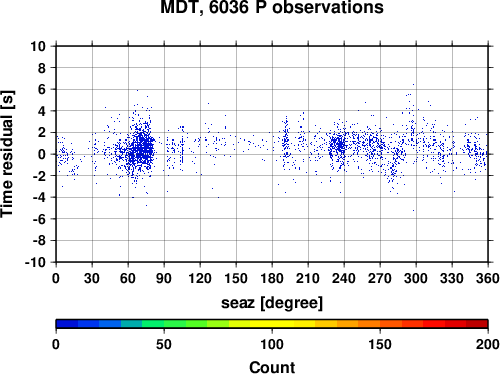Screen dimensions: 500x374
Task: Click the y-axis tick label 10
Action: point(38,46)
